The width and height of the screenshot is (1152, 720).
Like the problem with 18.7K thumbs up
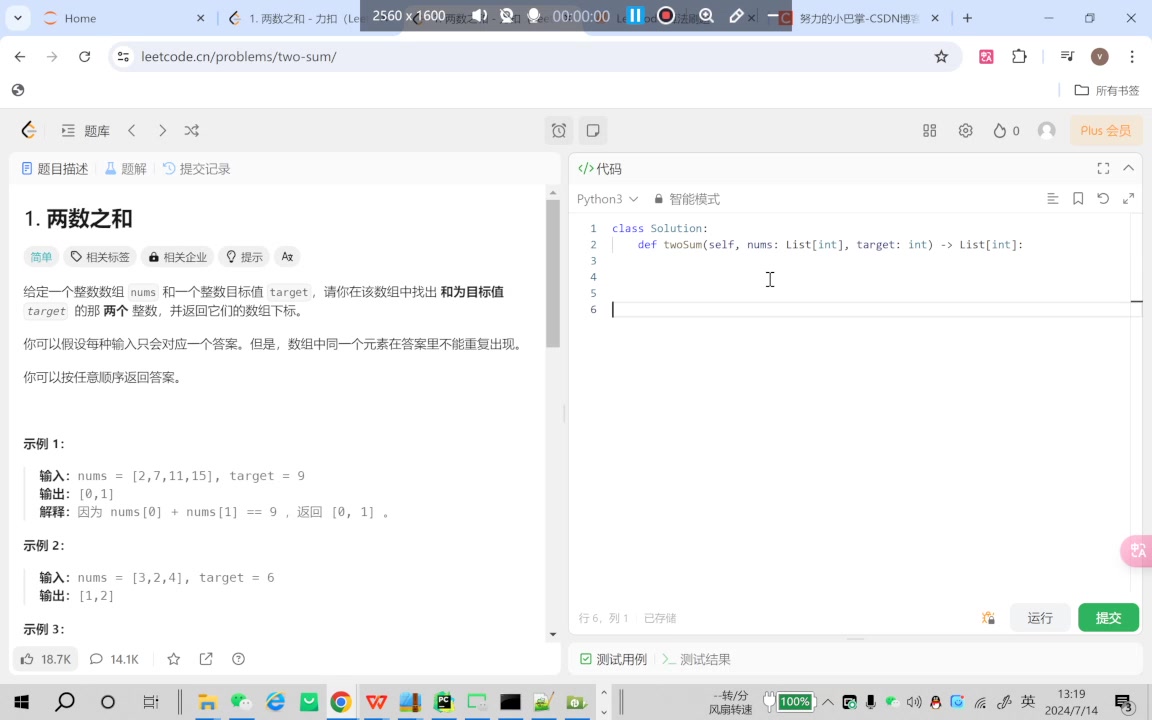pos(45,659)
